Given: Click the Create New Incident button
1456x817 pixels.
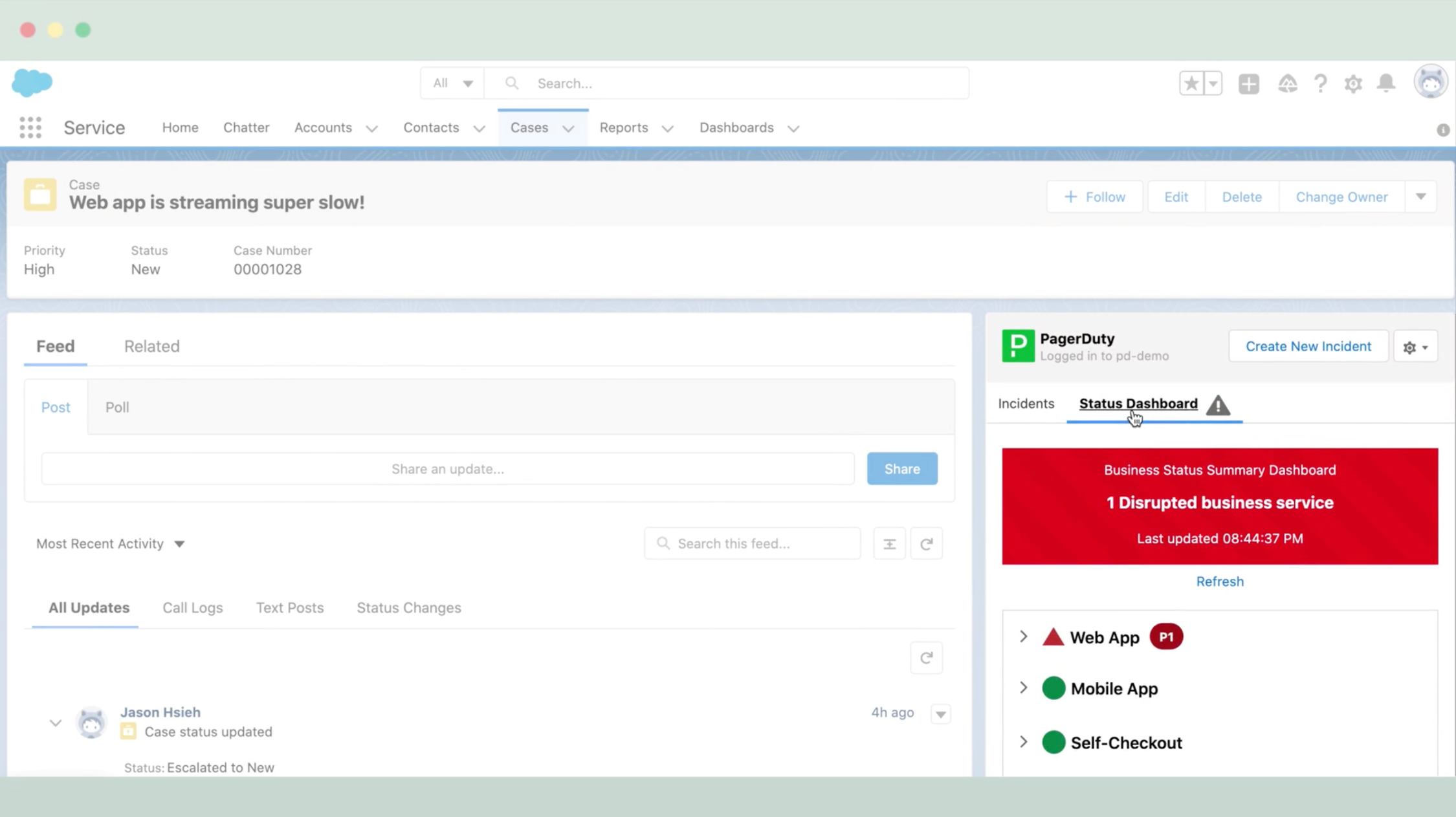Looking at the screenshot, I should (1308, 346).
